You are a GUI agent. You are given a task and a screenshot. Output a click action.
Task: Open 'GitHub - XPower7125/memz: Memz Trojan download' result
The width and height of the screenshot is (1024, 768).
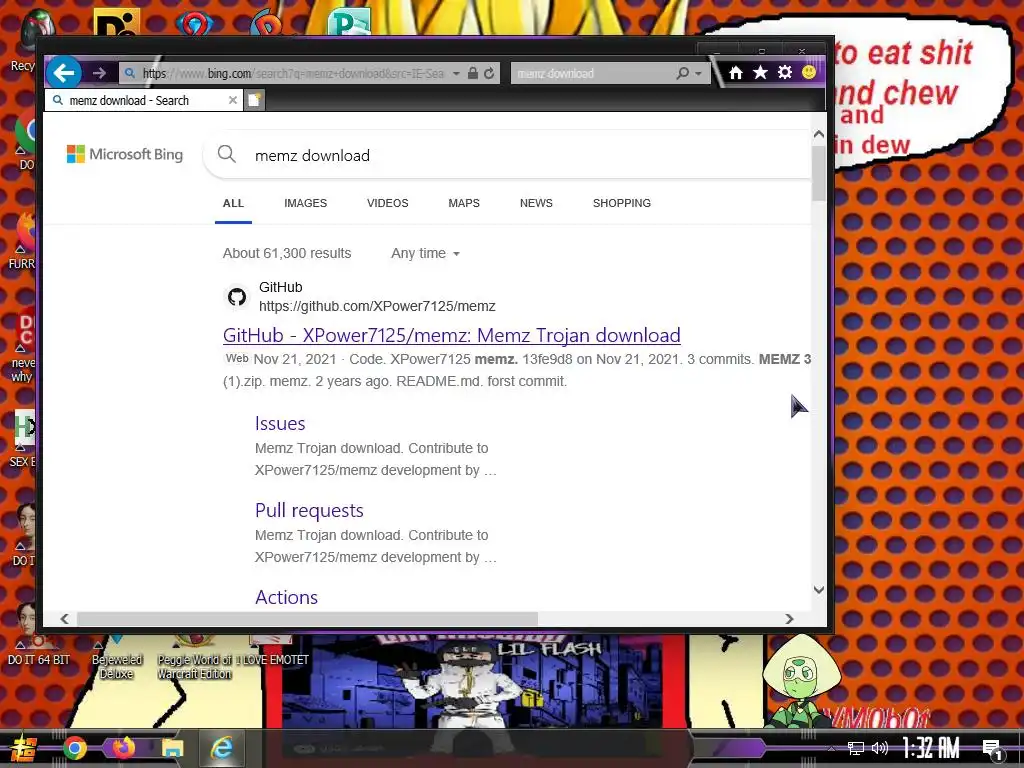point(451,335)
